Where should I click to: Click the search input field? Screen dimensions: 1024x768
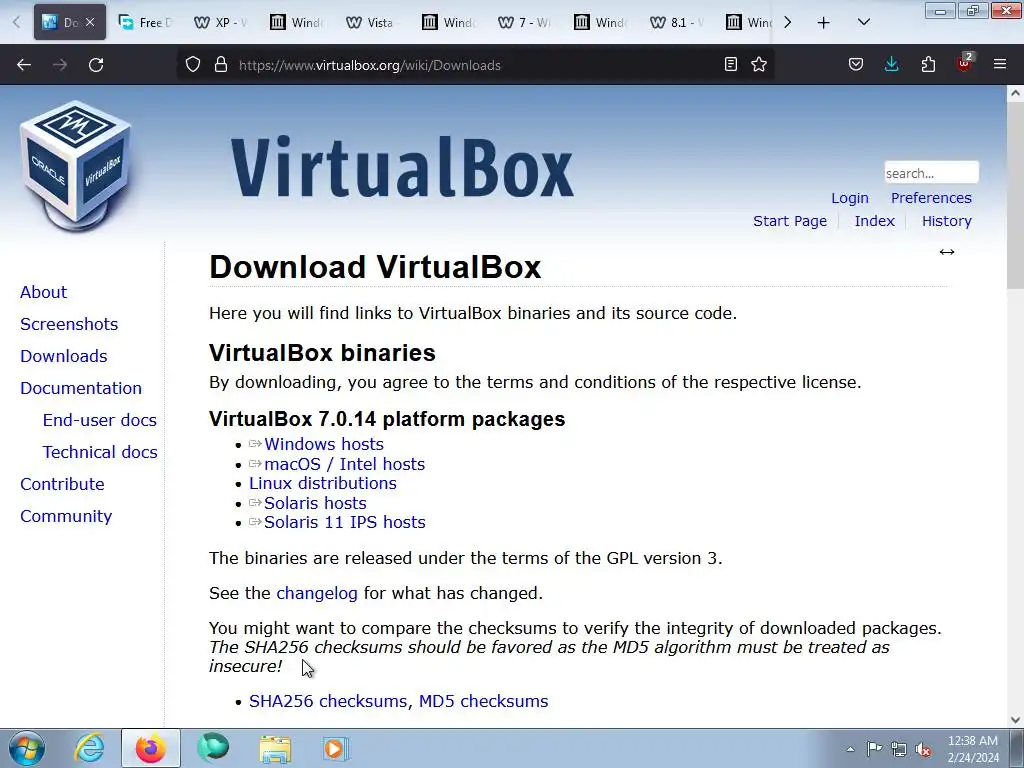[x=931, y=173]
